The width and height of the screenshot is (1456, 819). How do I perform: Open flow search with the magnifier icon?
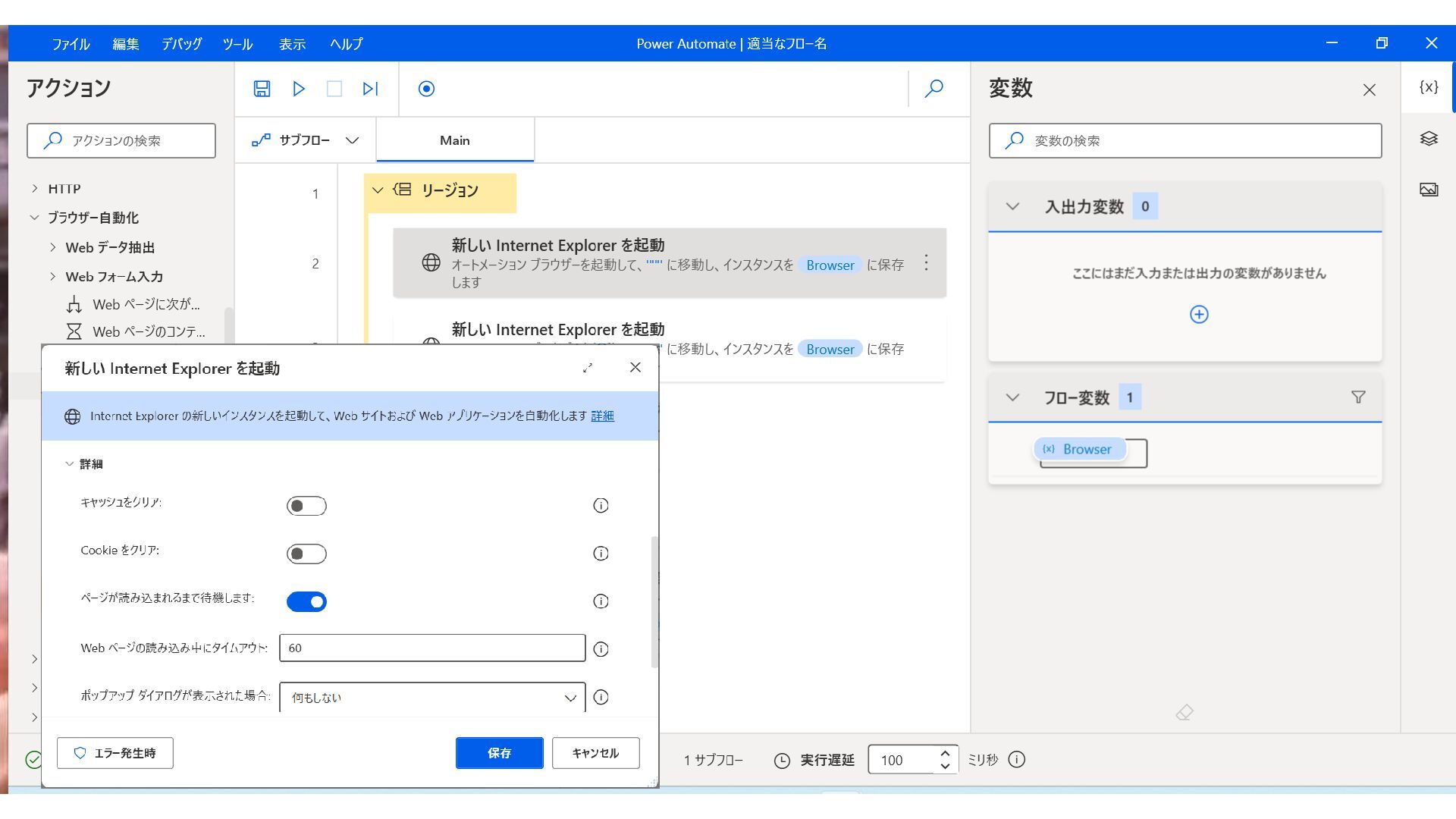(x=934, y=89)
